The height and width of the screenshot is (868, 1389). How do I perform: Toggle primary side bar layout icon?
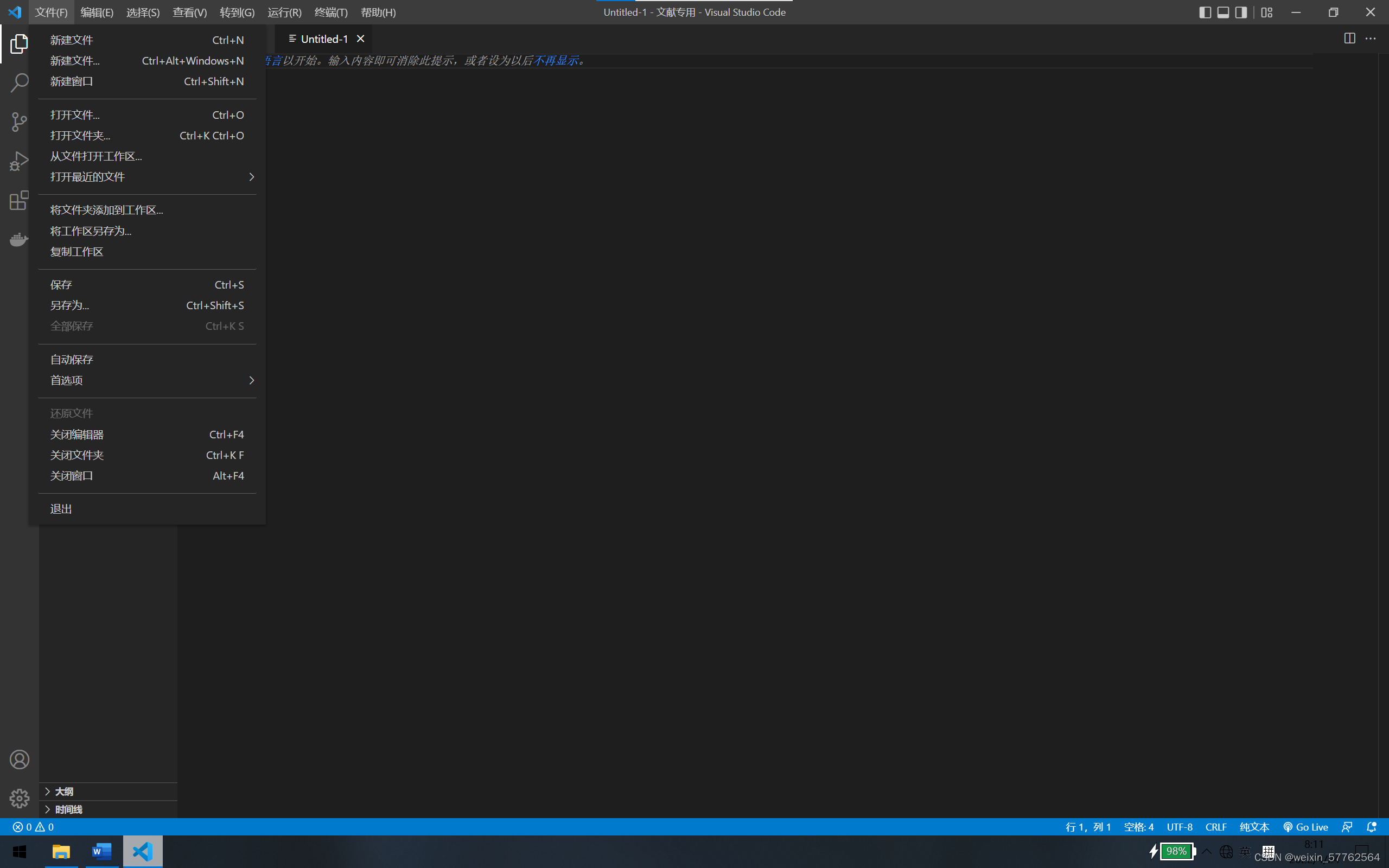tap(1205, 12)
